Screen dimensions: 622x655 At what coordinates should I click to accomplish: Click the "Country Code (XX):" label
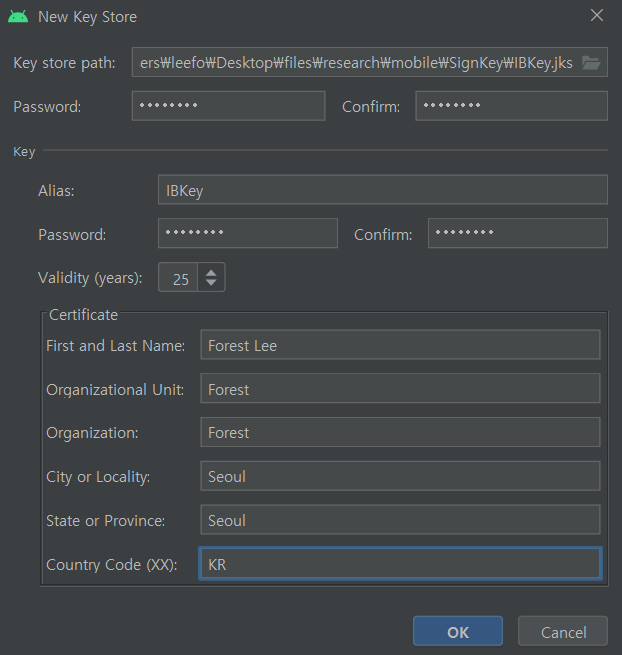pyautogui.click(x=112, y=565)
